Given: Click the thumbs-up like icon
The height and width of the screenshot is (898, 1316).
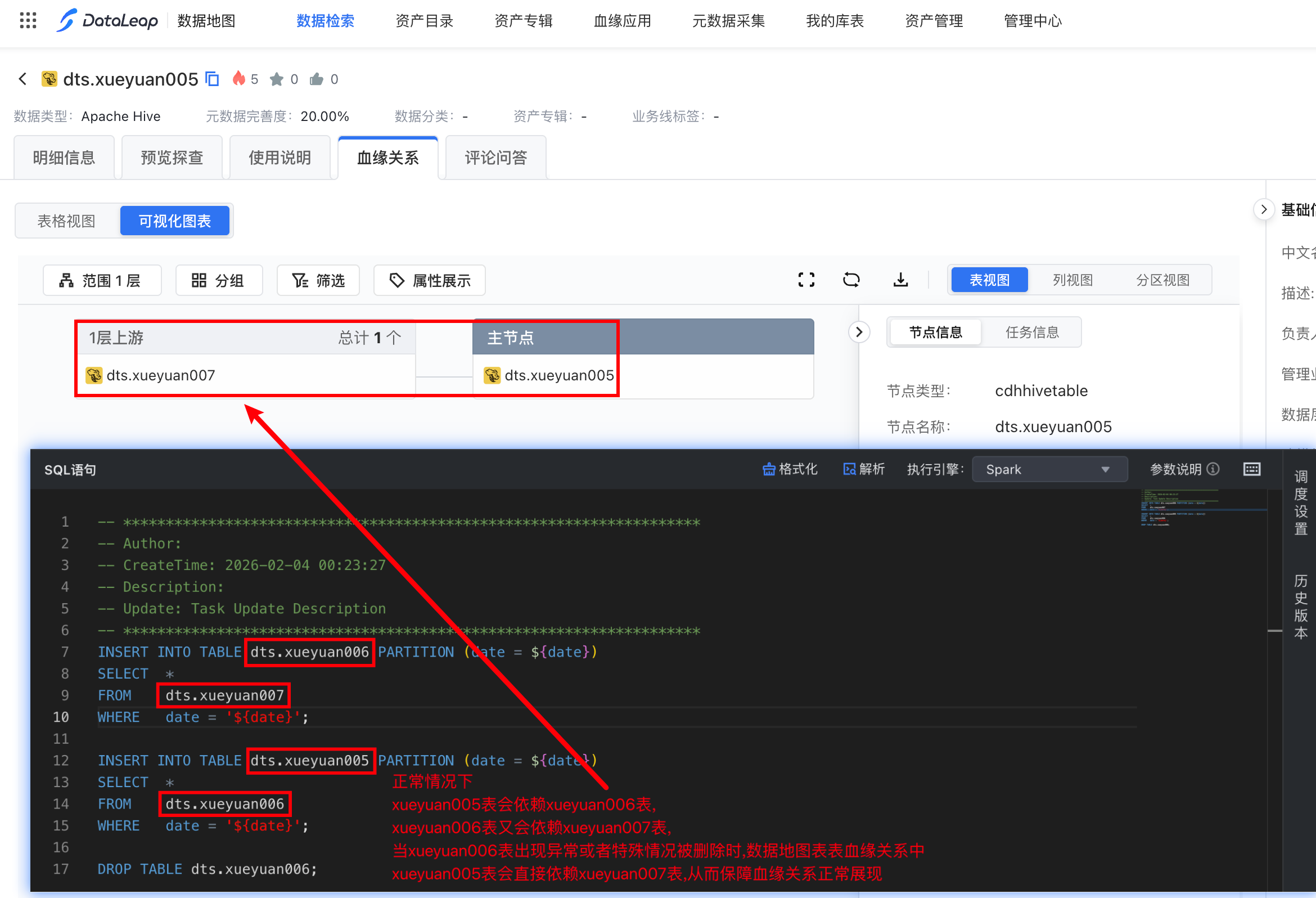Looking at the screenshot, I should 316,79.
